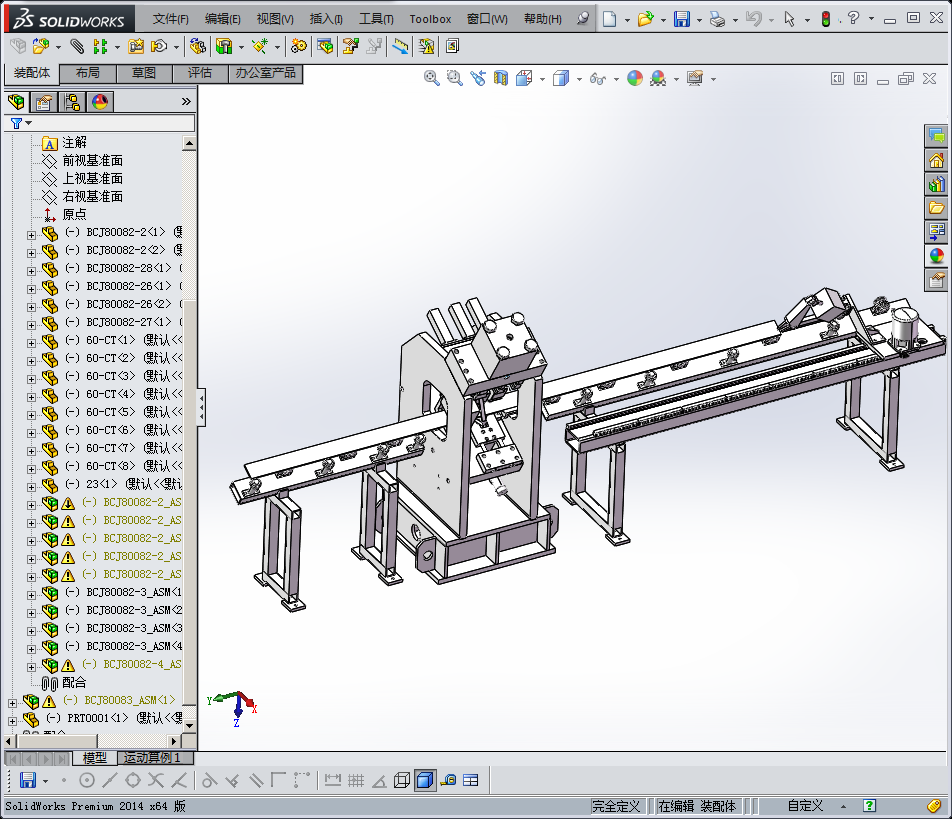
Task: Toggle the Grid snap icon in bottom toolbar
Action: click(356, 780)
